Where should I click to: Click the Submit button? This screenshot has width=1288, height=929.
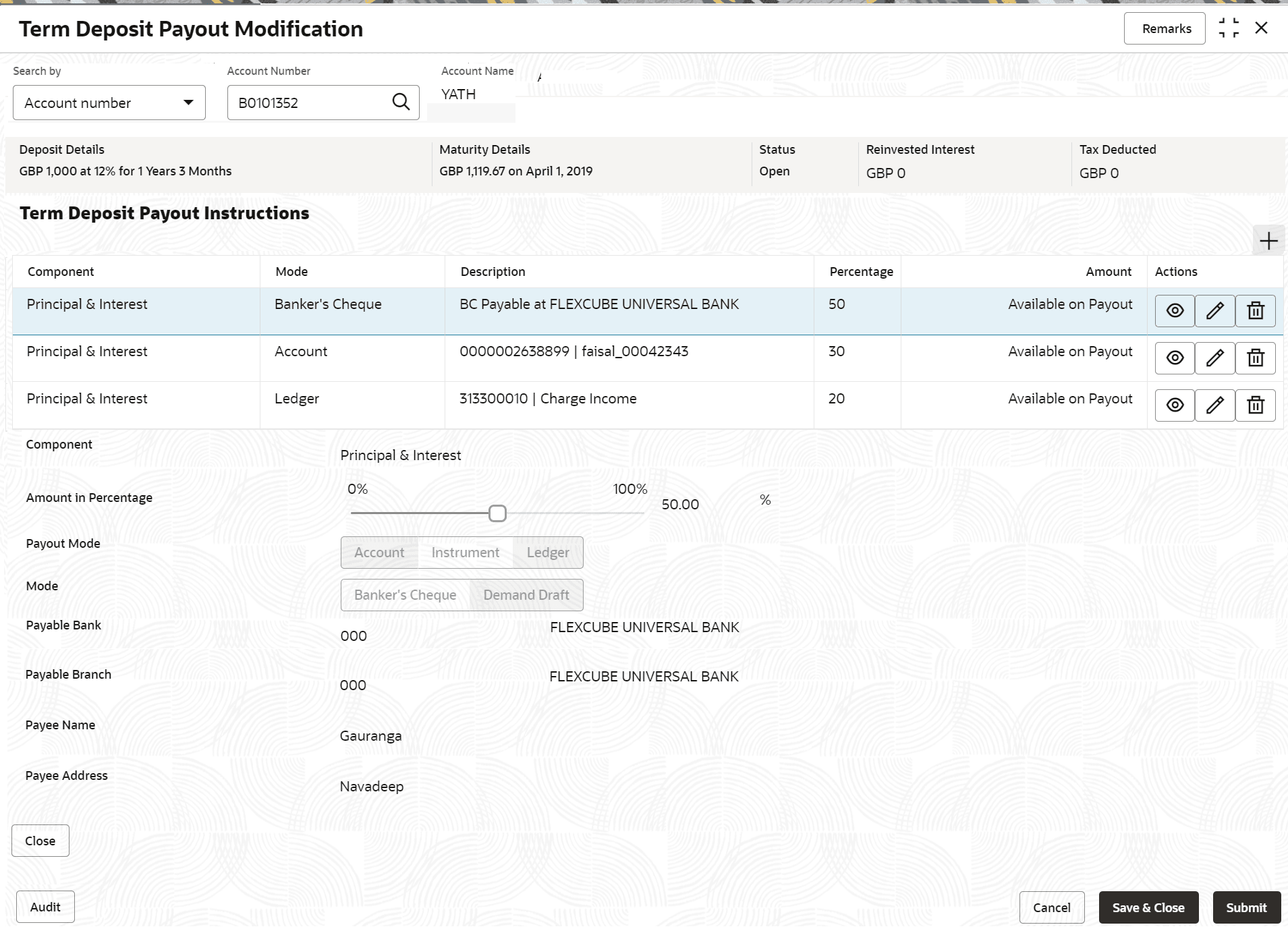pos(1245,907)
